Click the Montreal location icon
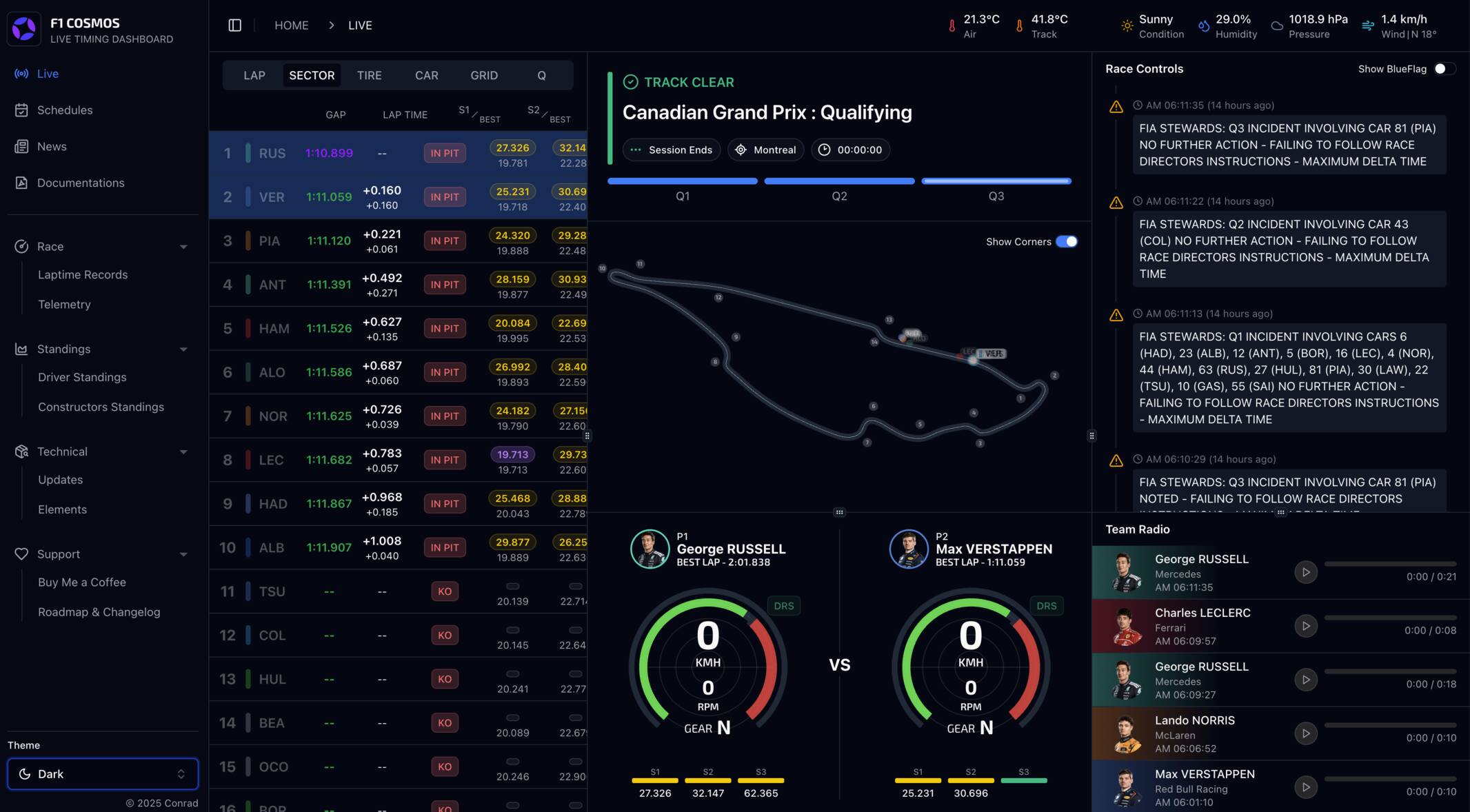The height and width of the screenshot is (812, 1470). (741, 150)
